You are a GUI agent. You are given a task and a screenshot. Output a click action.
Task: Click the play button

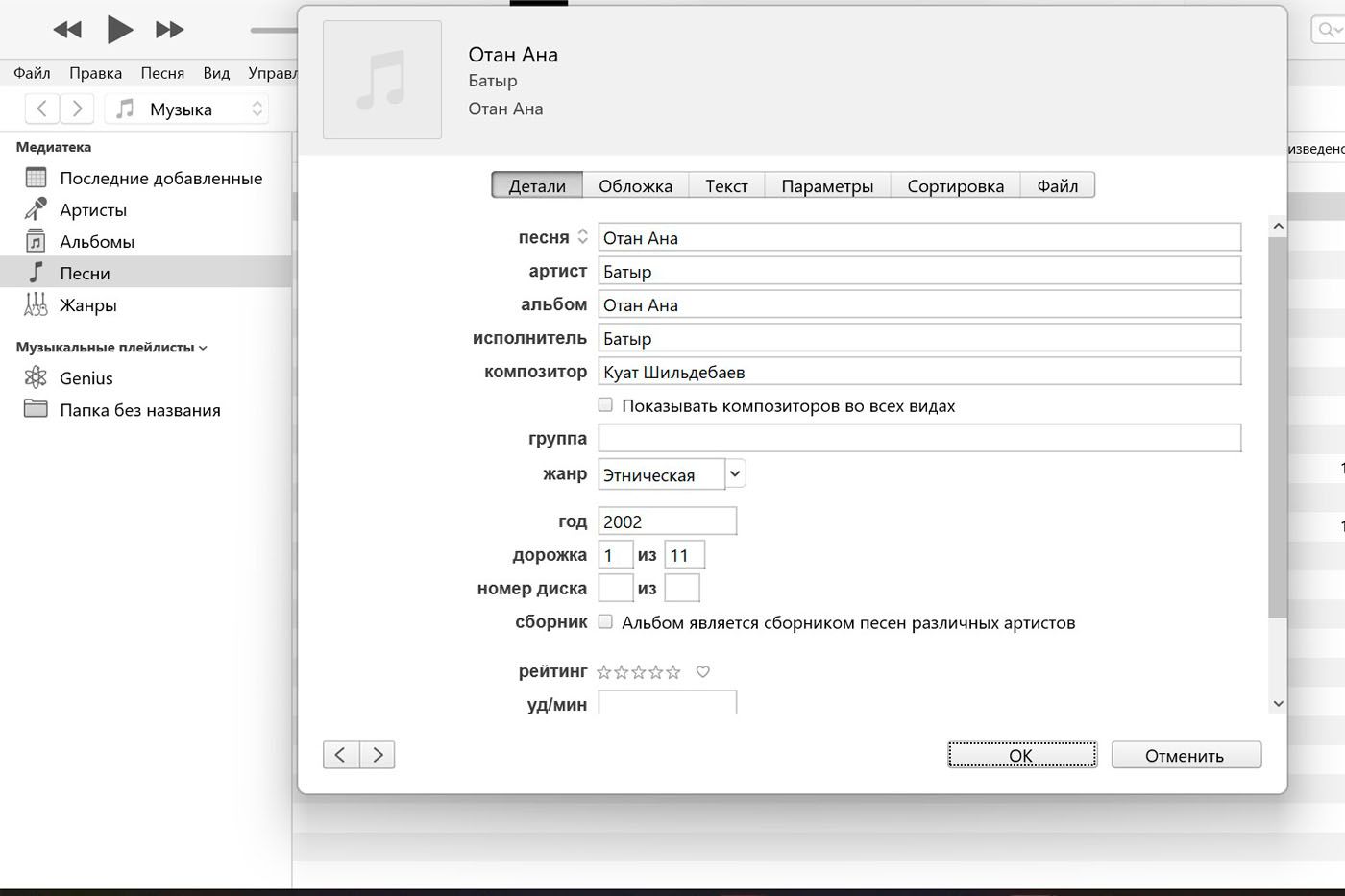(119, 30)
